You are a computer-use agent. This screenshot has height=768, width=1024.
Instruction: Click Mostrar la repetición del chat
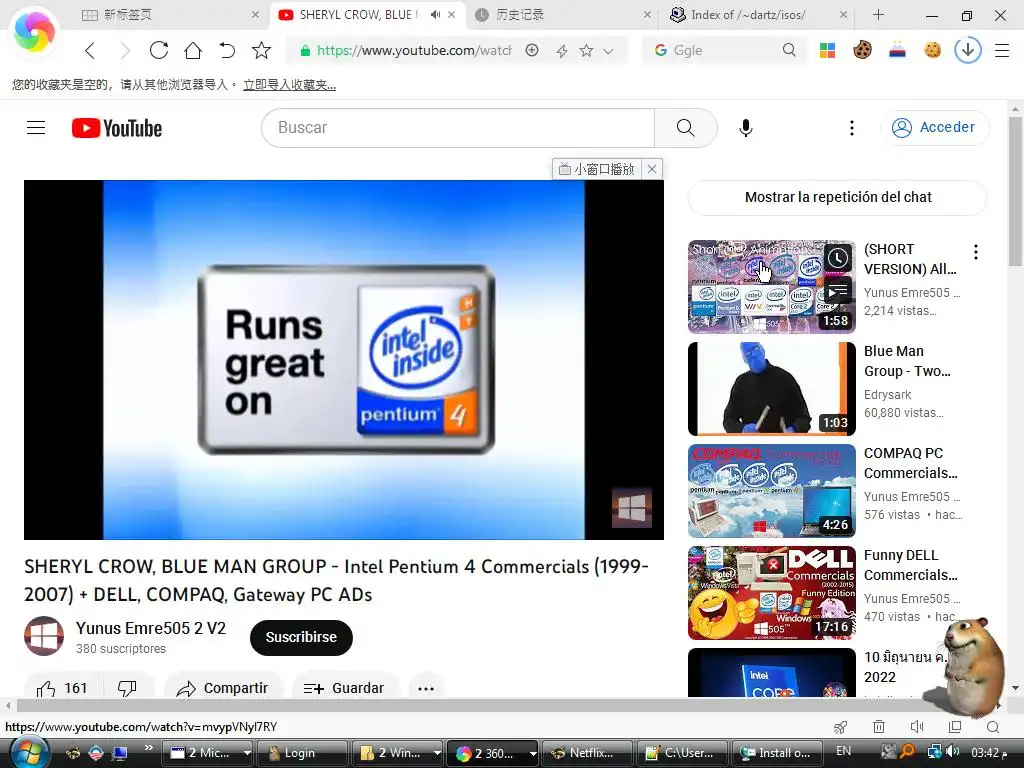pos(838,197)
